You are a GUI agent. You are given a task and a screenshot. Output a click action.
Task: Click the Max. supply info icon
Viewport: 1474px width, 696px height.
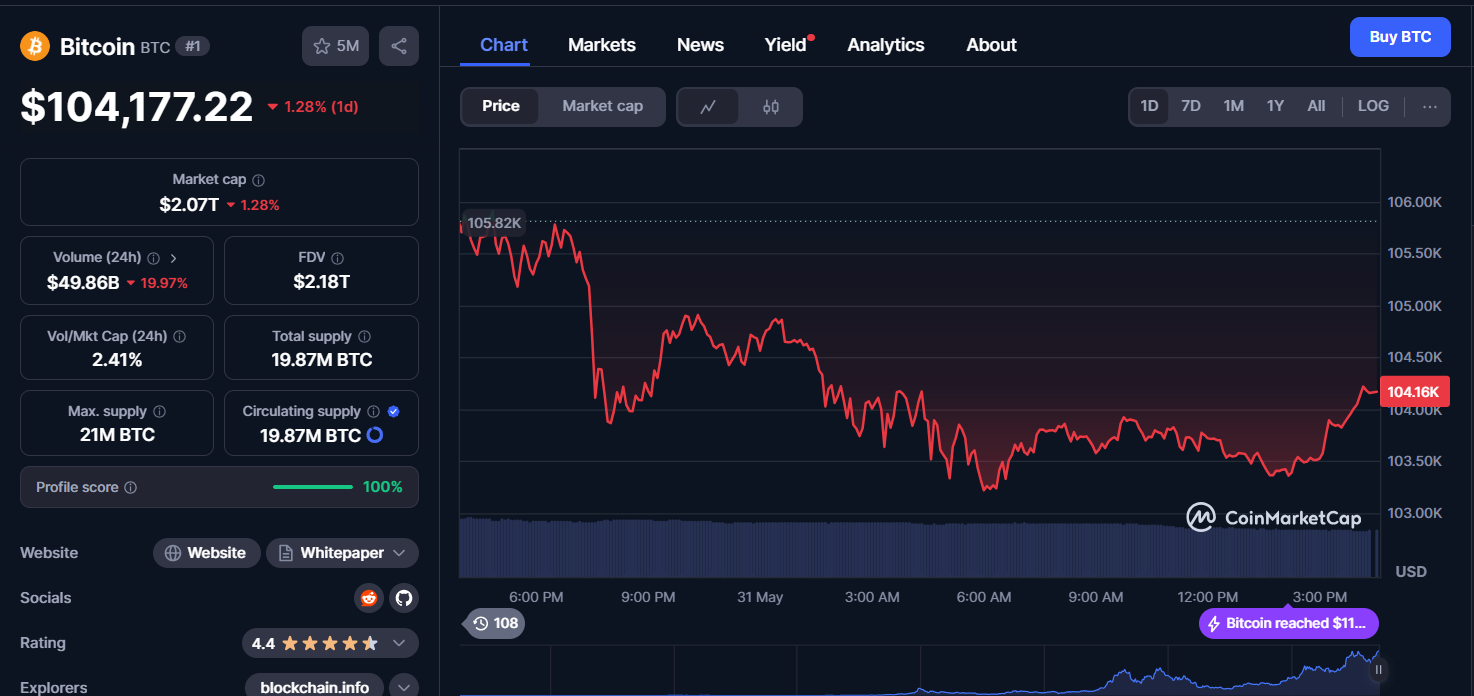159,412
